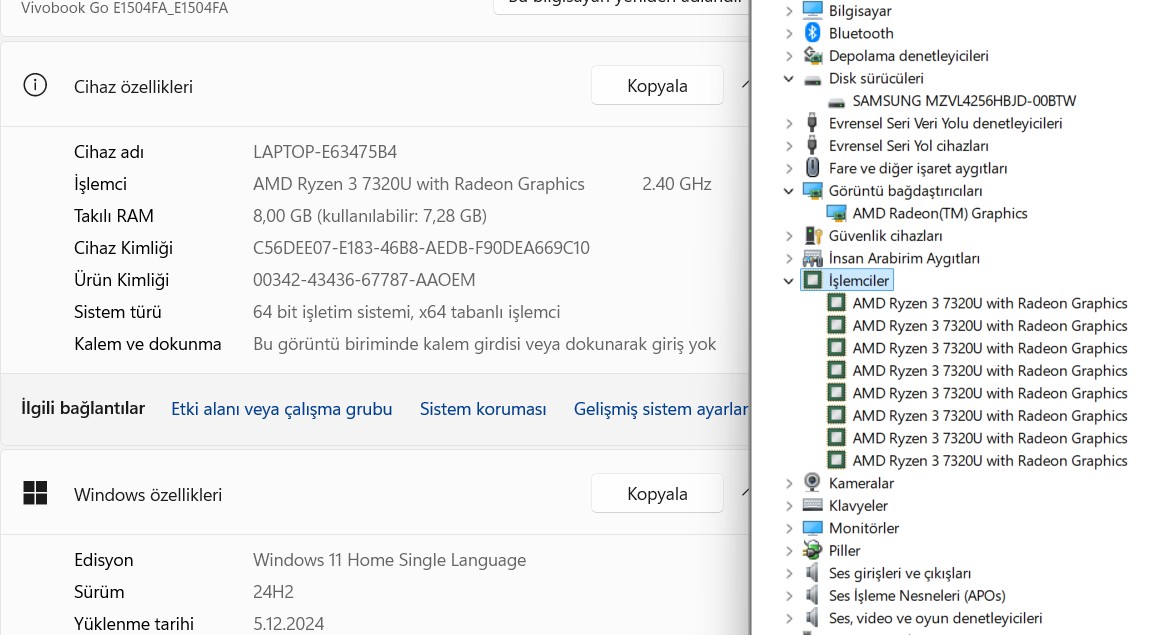Expand Ses girişleri ve çıkışları
Screen dimensions: 1171x635
coord(789,573)
